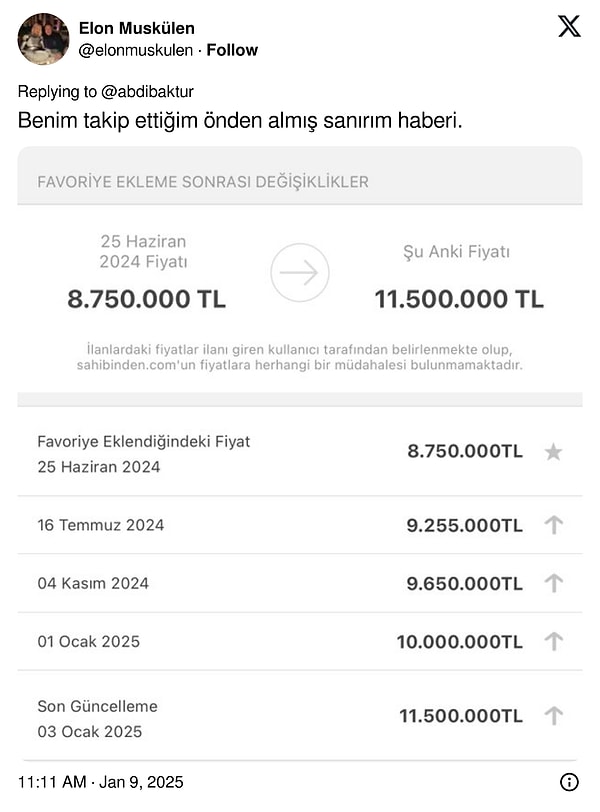The height and width of the screenshot is (812, 600).
Task: Open the tweet info icon
Action: pos(569,782)
